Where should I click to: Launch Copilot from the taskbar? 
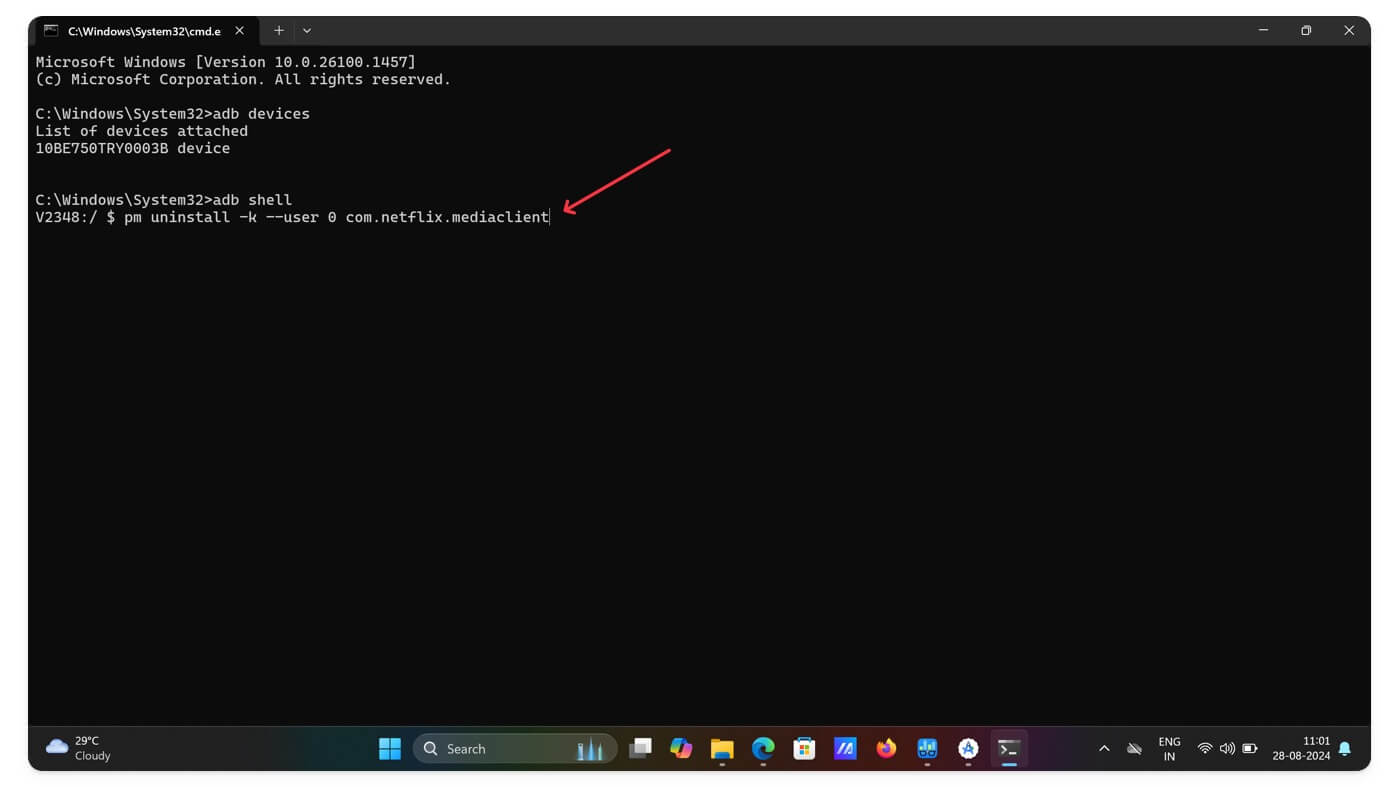coord(681,748)
